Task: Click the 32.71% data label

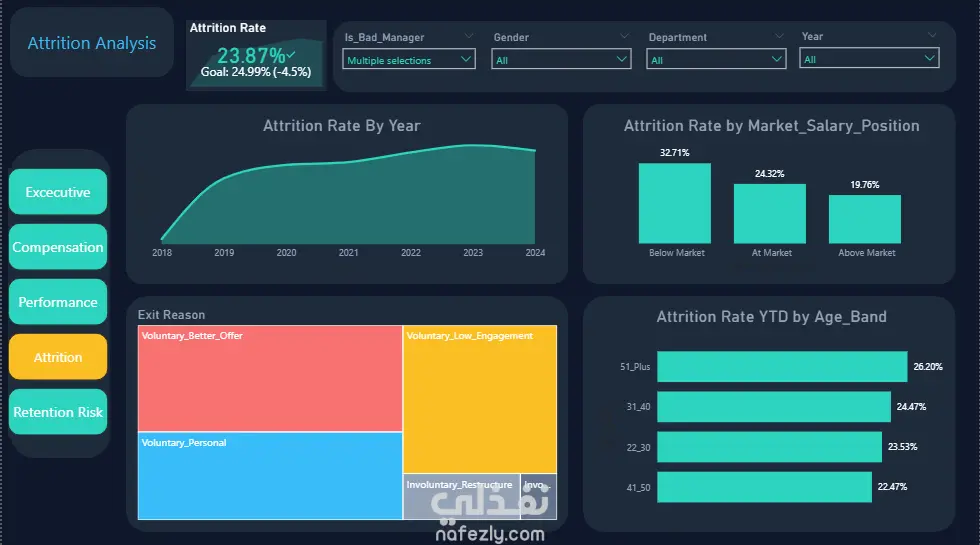Action: 675,152
